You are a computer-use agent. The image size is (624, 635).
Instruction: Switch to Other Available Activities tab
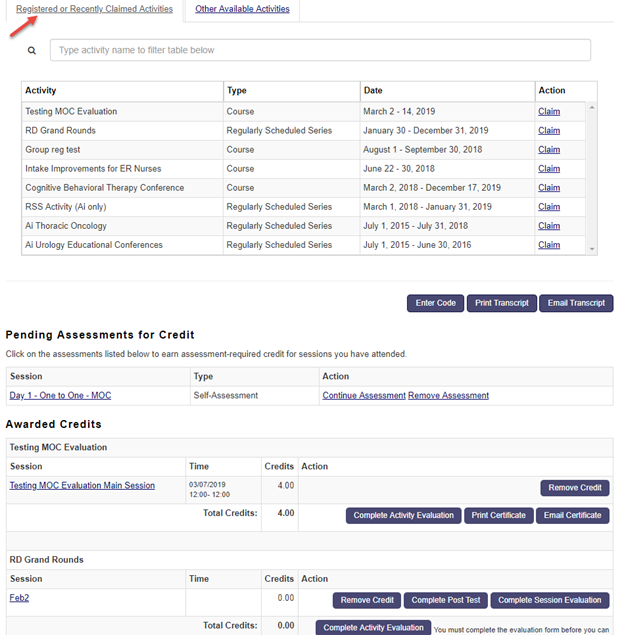242,9
